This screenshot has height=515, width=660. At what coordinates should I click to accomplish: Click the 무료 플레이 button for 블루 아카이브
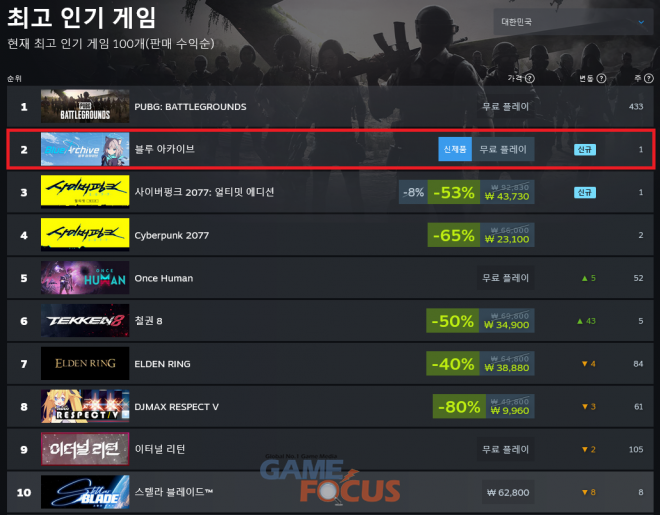click(503, 149)
